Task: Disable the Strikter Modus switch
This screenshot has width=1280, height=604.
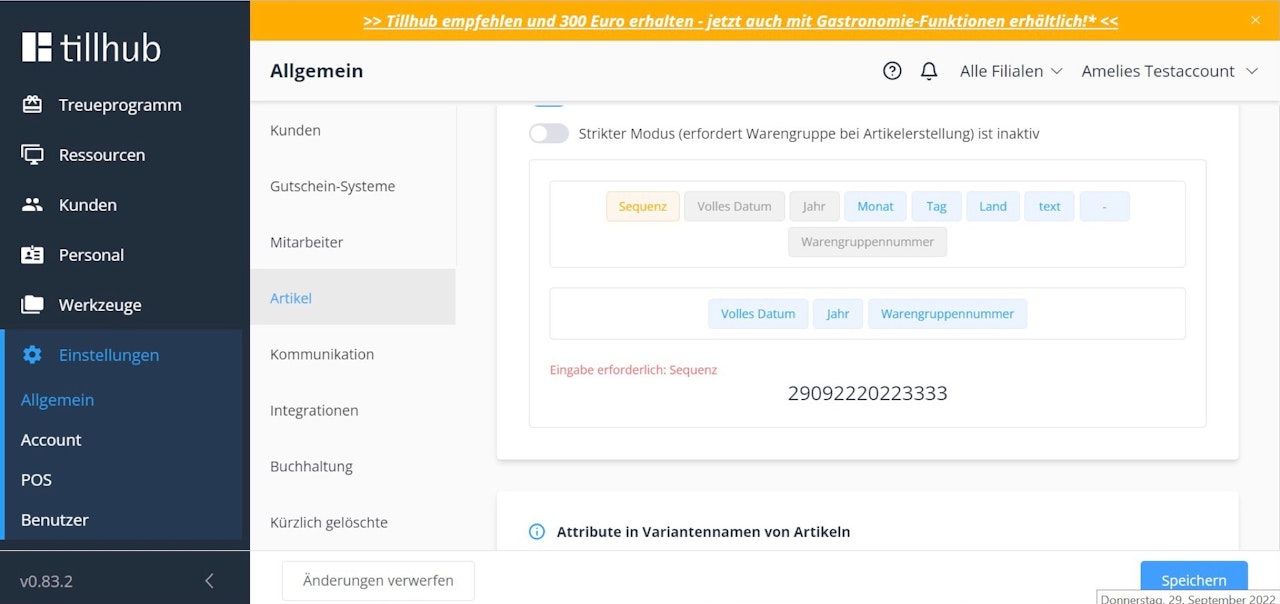Action: tap(548, 132)
